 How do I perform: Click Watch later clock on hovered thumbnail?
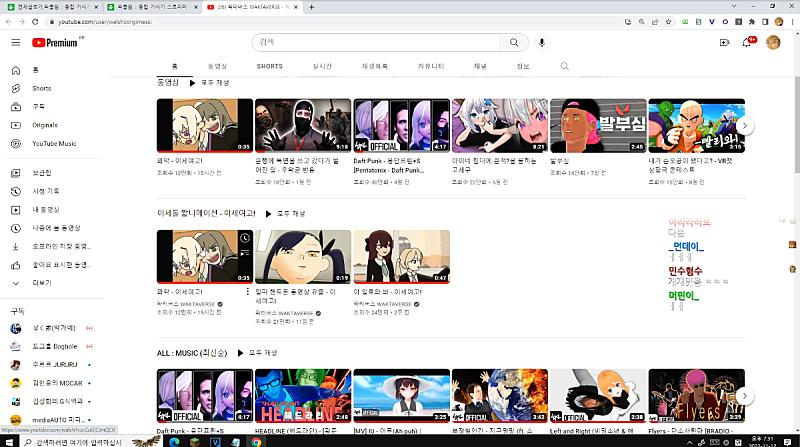(x=245, y=238)
